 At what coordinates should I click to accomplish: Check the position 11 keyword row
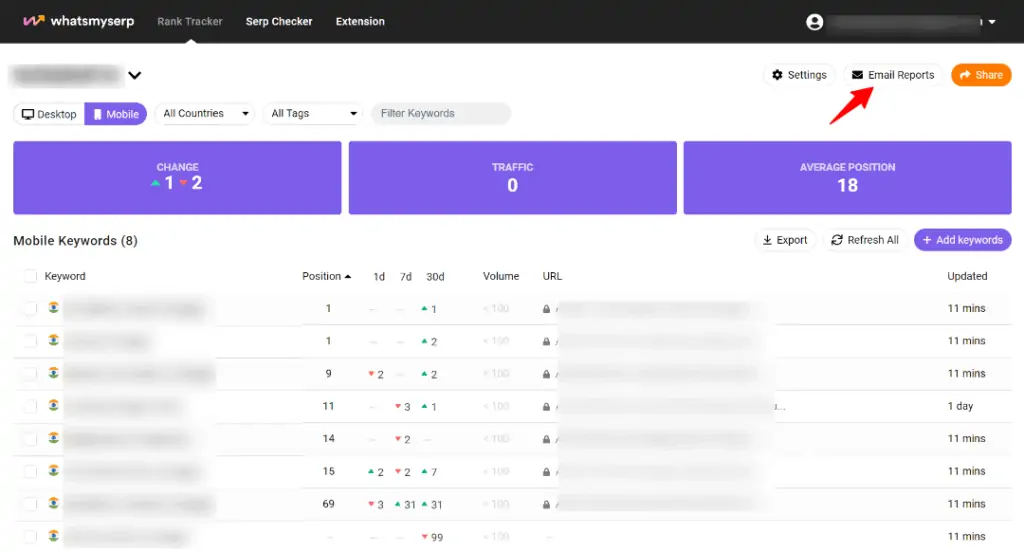pyautogui.click(x=30, y=406)
